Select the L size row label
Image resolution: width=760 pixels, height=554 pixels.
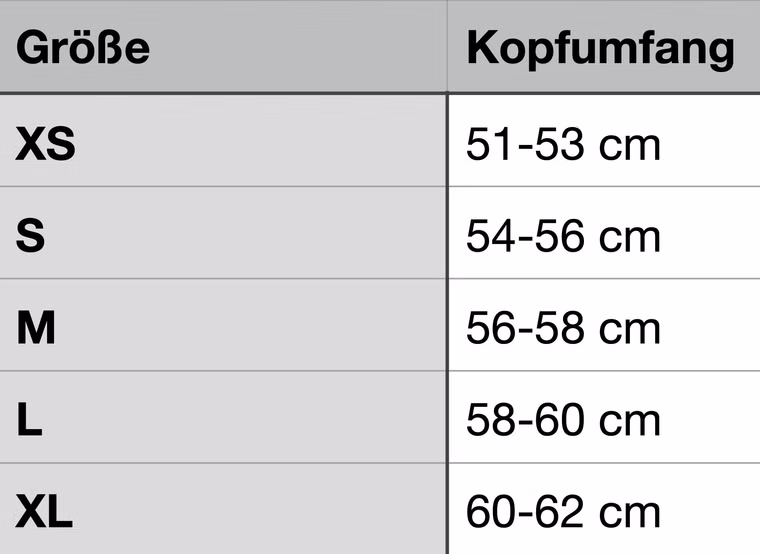coord(29,420)
